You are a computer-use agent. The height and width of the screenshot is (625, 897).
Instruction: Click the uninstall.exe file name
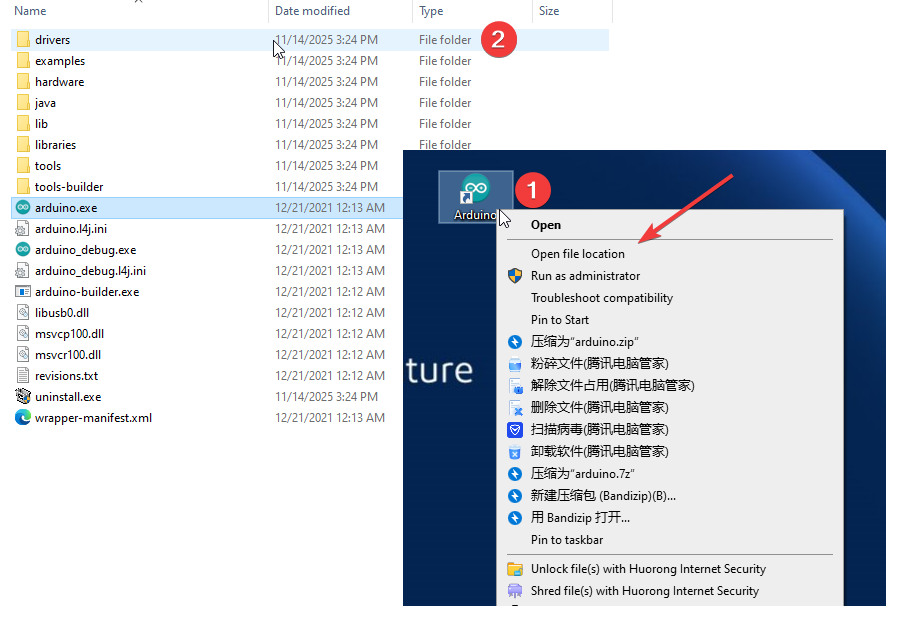coord(68,396)
